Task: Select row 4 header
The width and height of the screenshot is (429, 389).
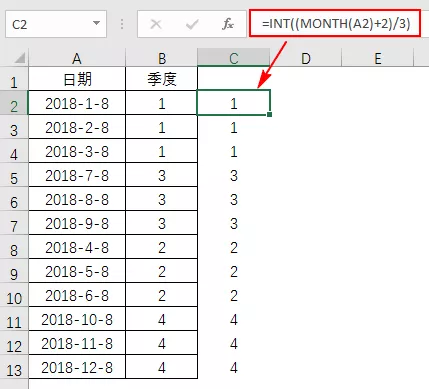Action: [14, 151]
